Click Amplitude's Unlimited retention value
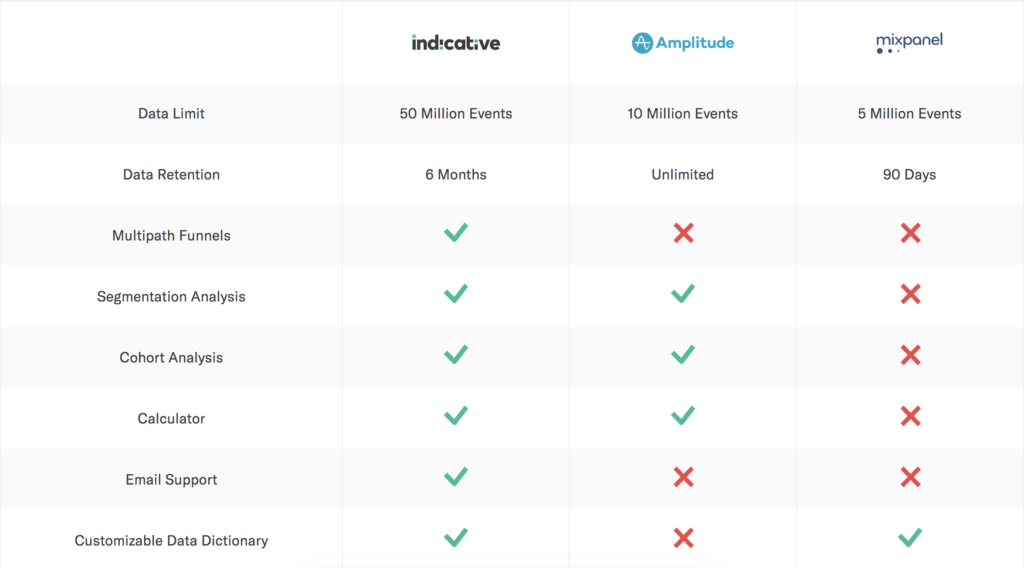The height and width of the screenshot is (568, 1024). click(x=682, y=174)
